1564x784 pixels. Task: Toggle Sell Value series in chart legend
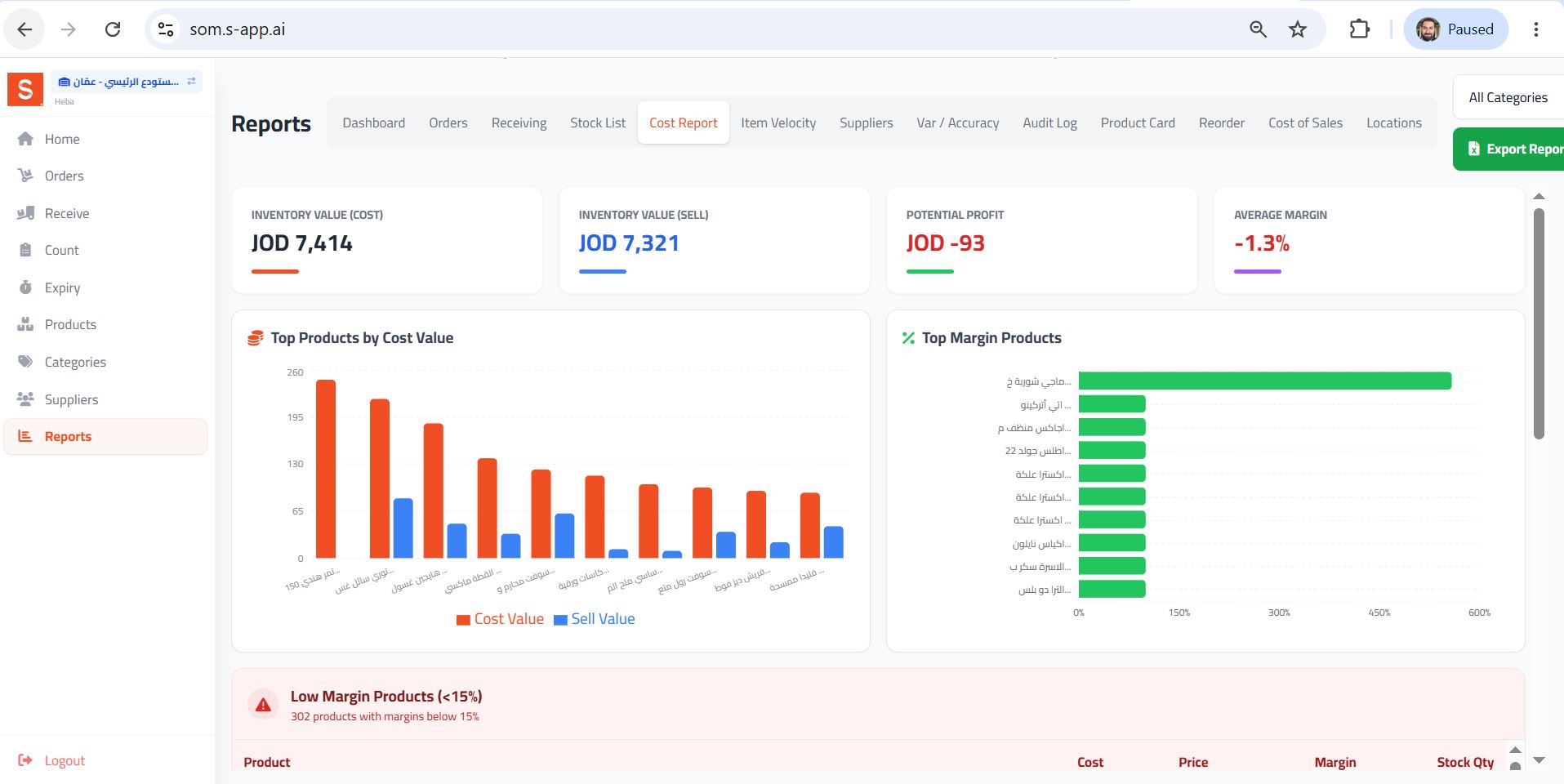pyautogui.click(x=595, y=619)
